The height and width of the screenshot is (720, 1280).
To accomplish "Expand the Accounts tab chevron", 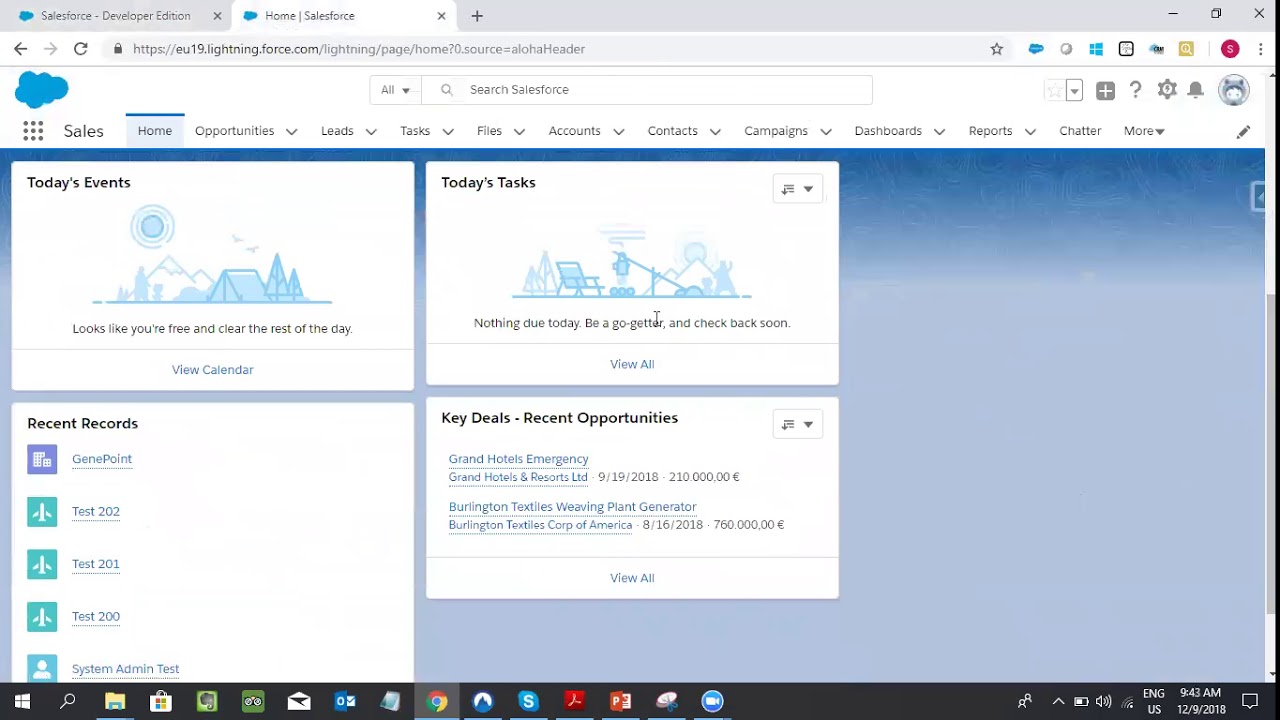I will pos(618,132).
